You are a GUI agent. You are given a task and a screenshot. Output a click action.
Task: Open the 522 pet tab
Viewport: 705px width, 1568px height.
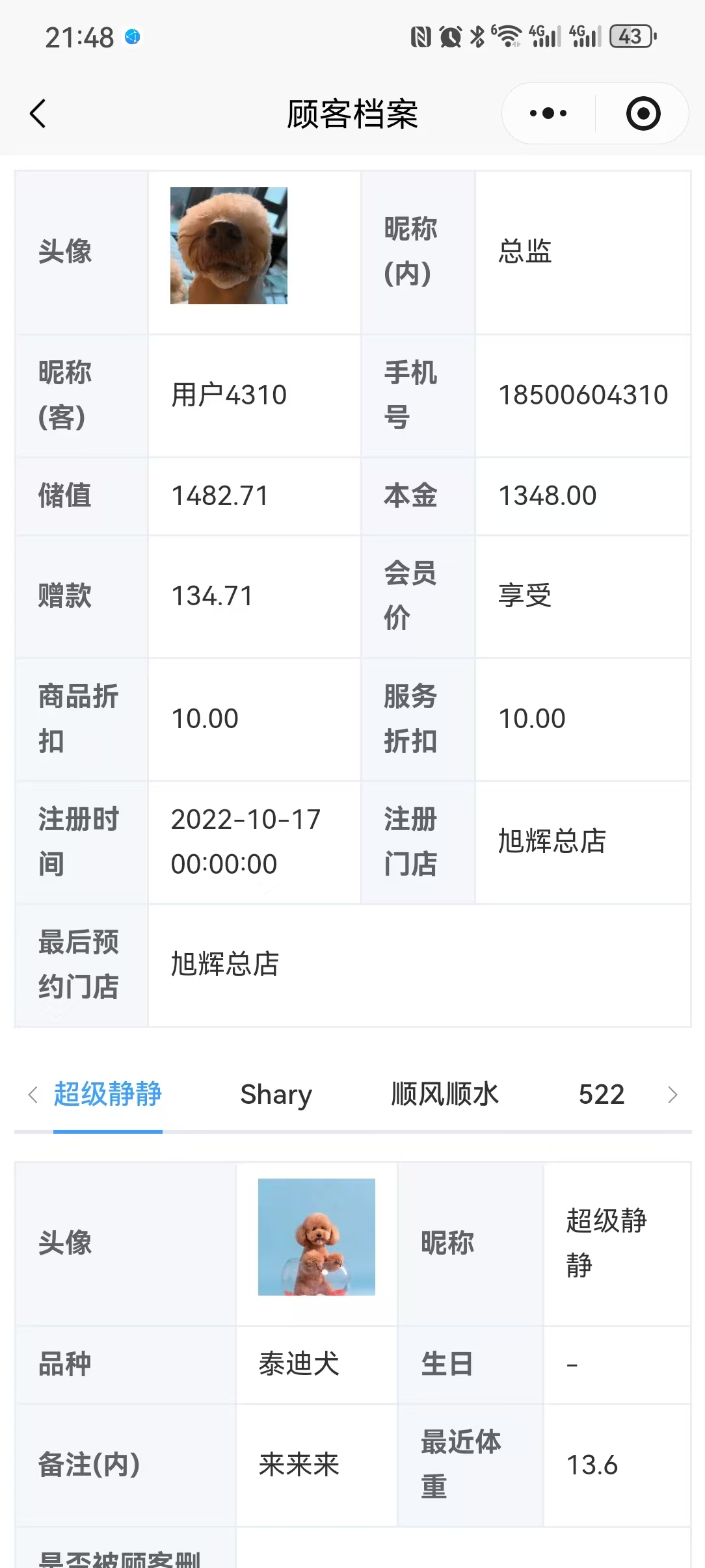(x=602, y=1094)
